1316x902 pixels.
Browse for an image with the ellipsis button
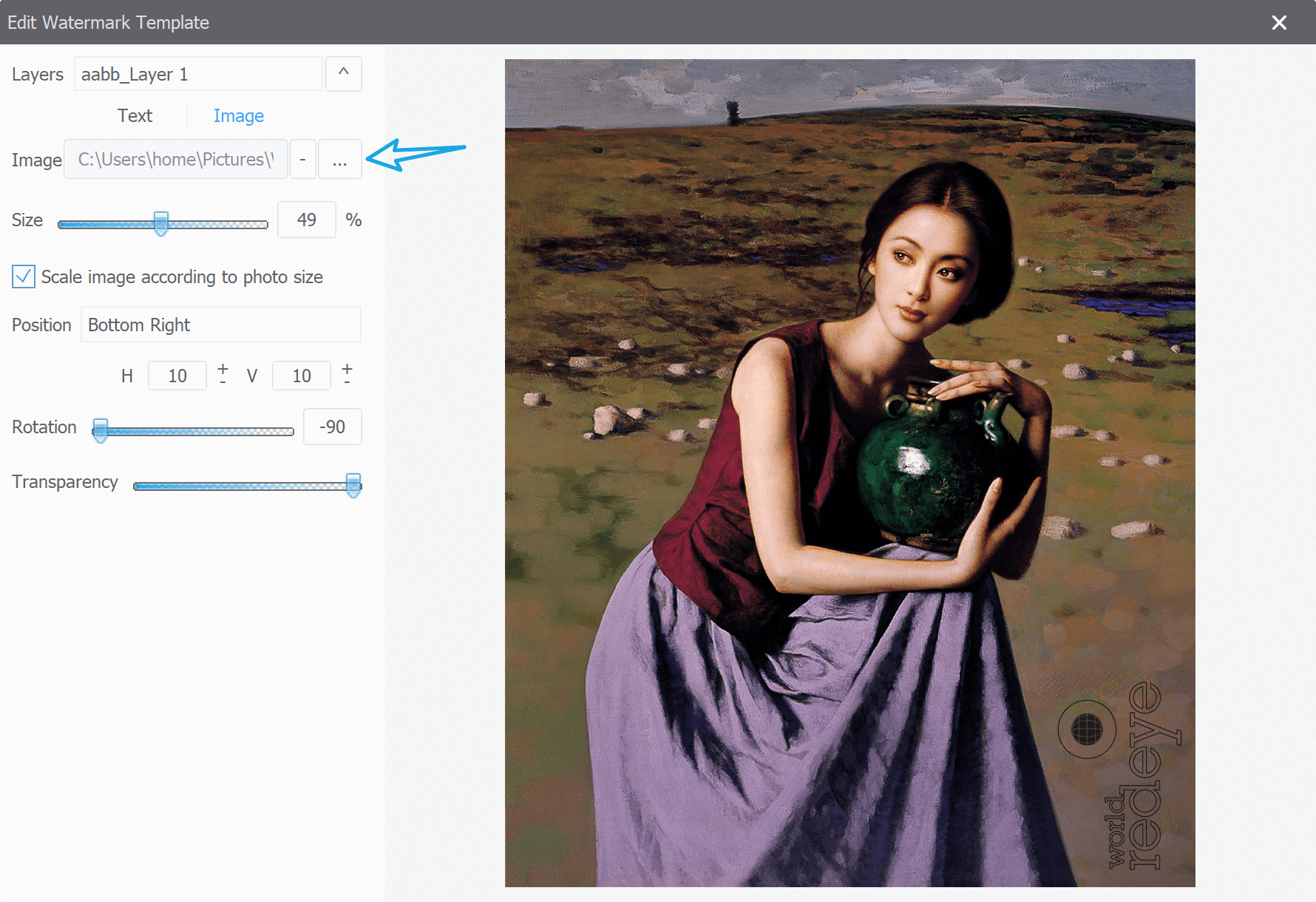(340, 159)
